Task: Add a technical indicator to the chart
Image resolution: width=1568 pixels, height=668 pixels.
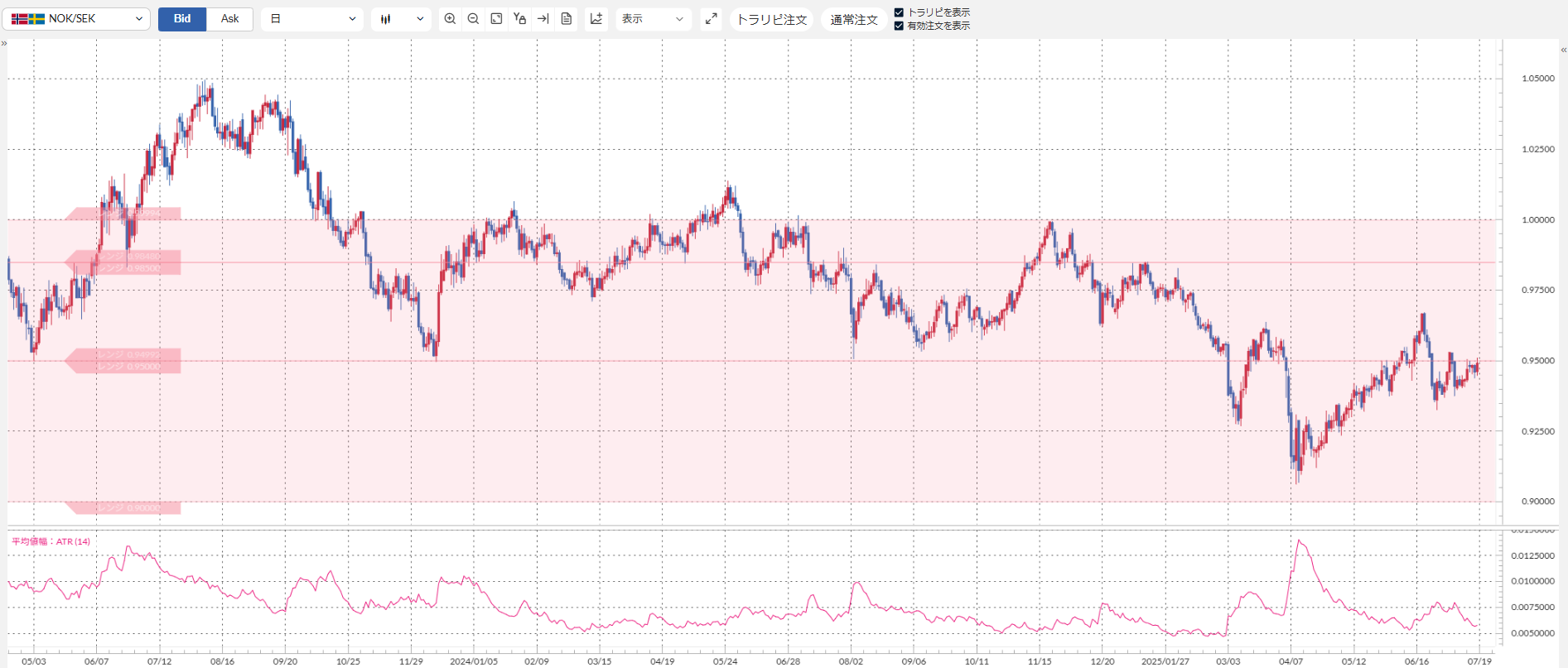Action: [596, 19]
